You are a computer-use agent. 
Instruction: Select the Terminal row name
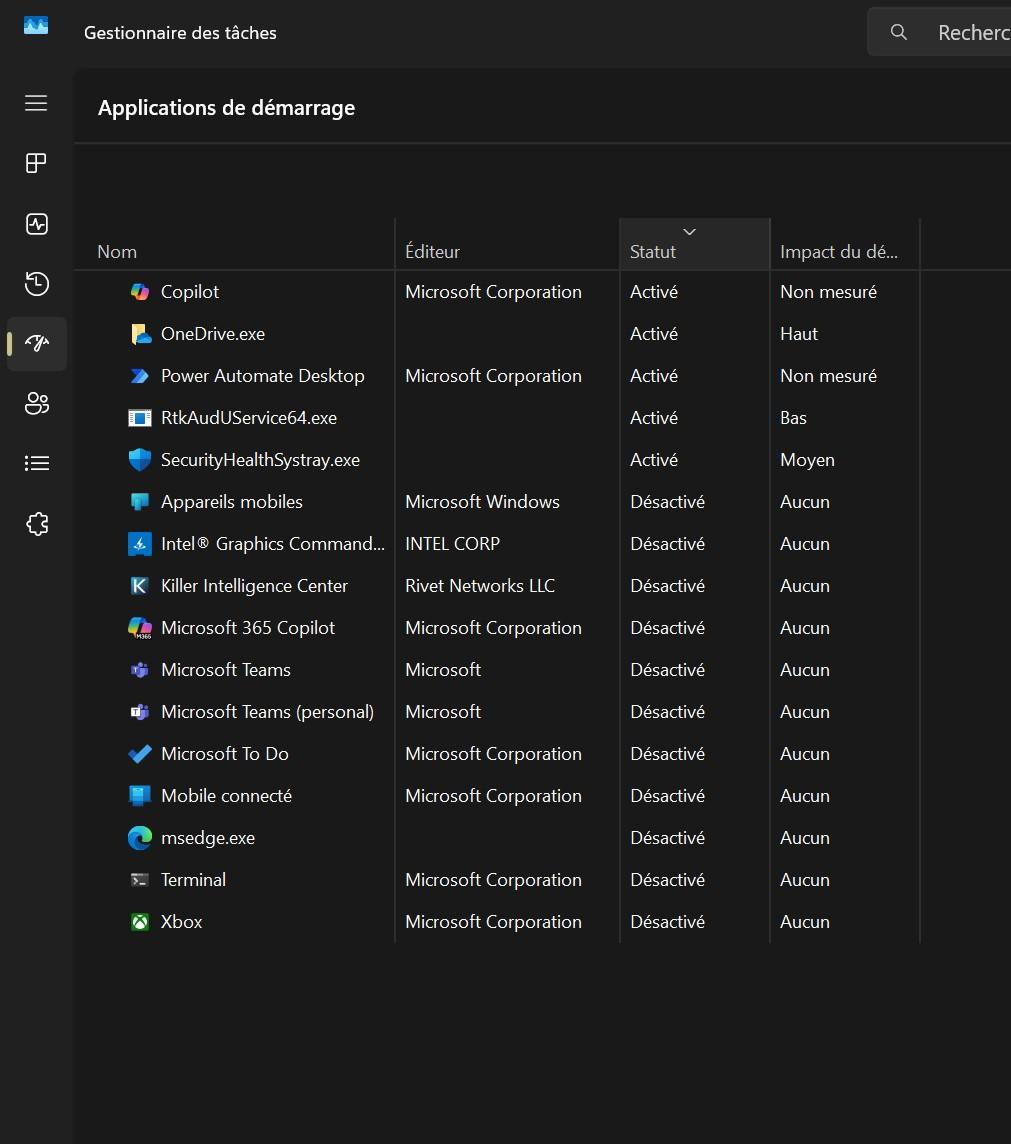193,880
